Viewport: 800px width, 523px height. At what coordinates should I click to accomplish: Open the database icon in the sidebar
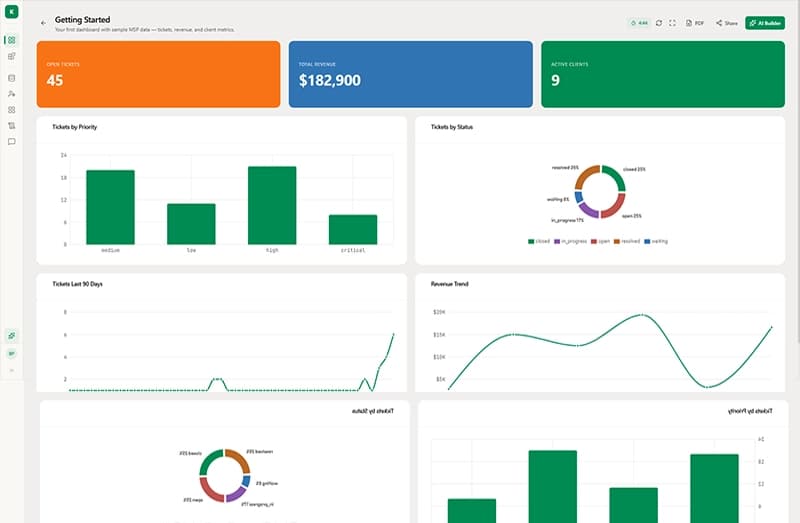(11, 78)
